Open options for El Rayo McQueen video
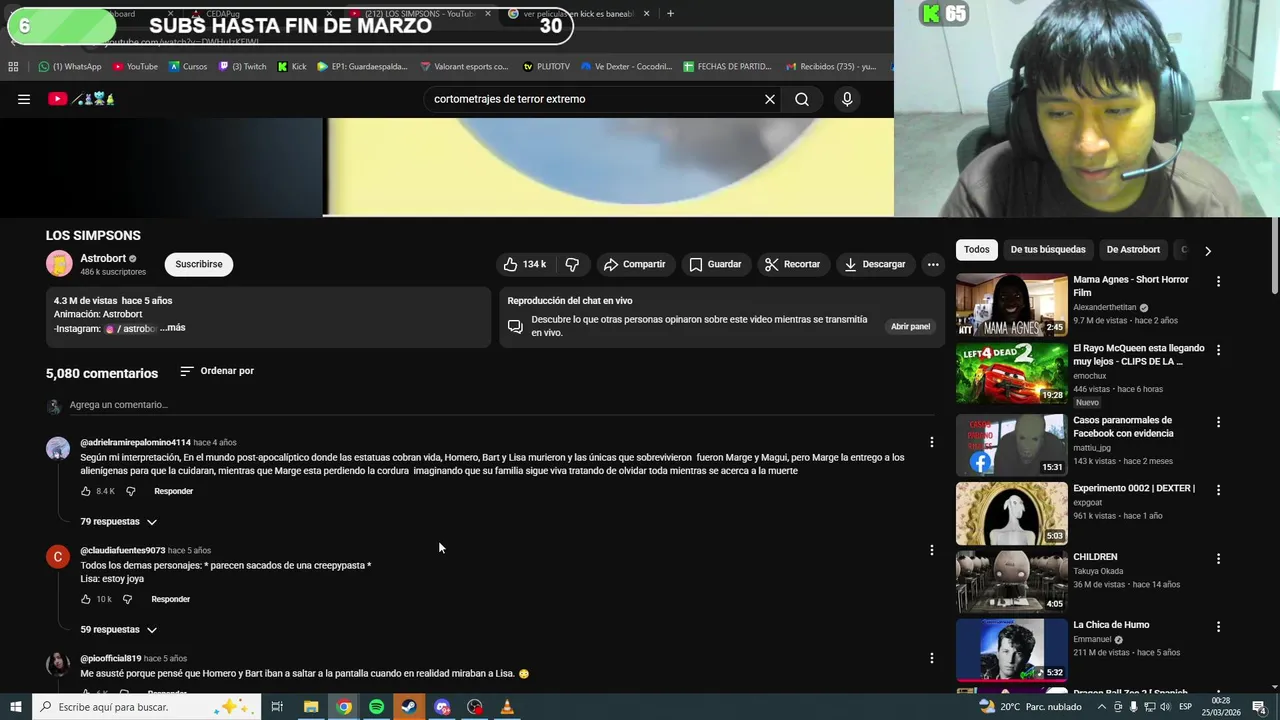1280x720 pixels. click(1218, 350)
